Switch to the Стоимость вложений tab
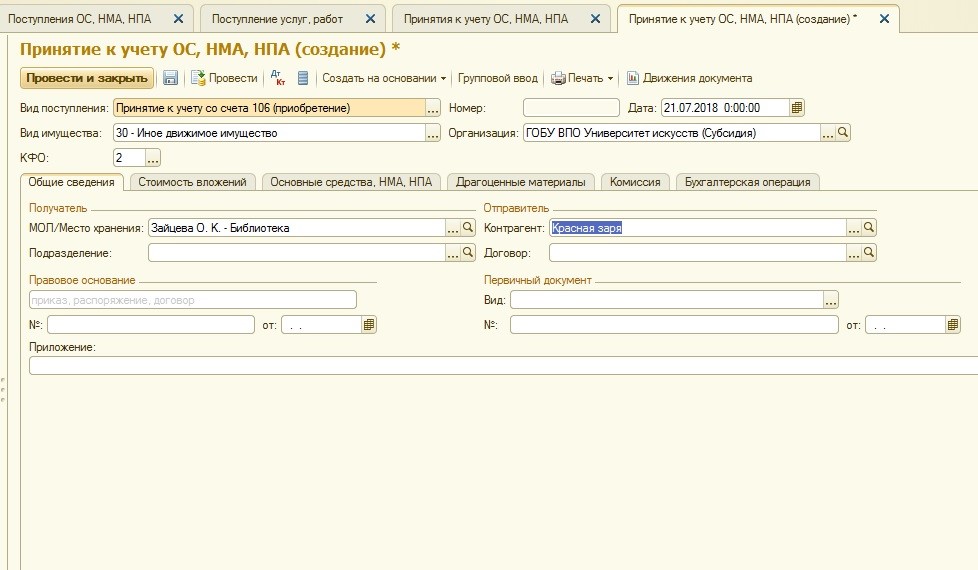978x570 pixels. click(192, 182)
